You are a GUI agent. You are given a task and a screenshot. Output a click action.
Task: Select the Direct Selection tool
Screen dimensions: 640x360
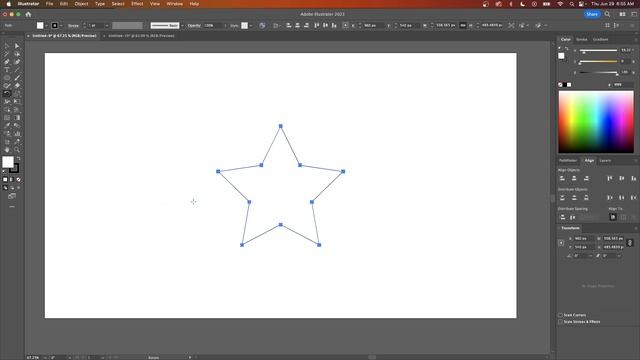17,46
